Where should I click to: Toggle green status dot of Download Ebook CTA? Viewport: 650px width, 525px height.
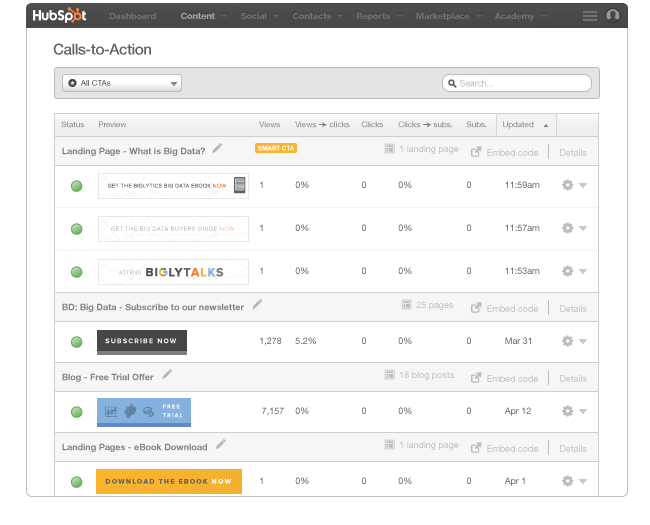click(77, 482)
